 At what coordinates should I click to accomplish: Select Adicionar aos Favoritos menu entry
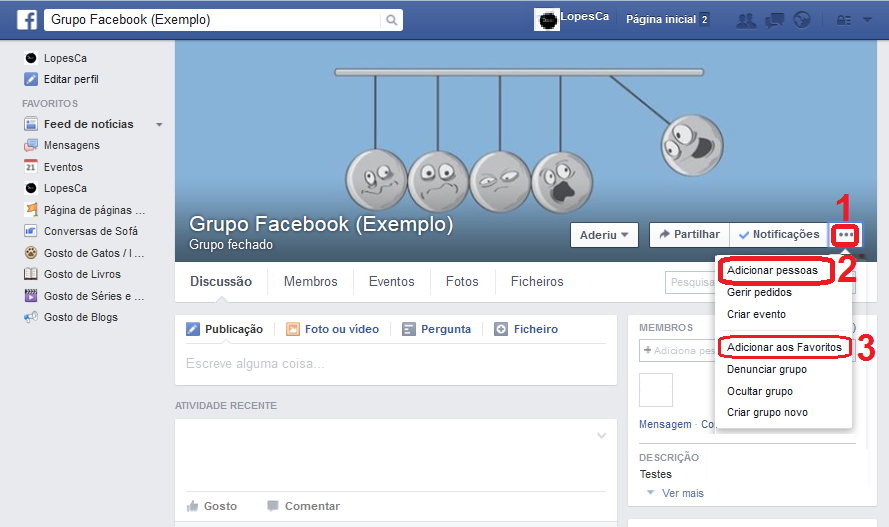click(x=784, y=347)
